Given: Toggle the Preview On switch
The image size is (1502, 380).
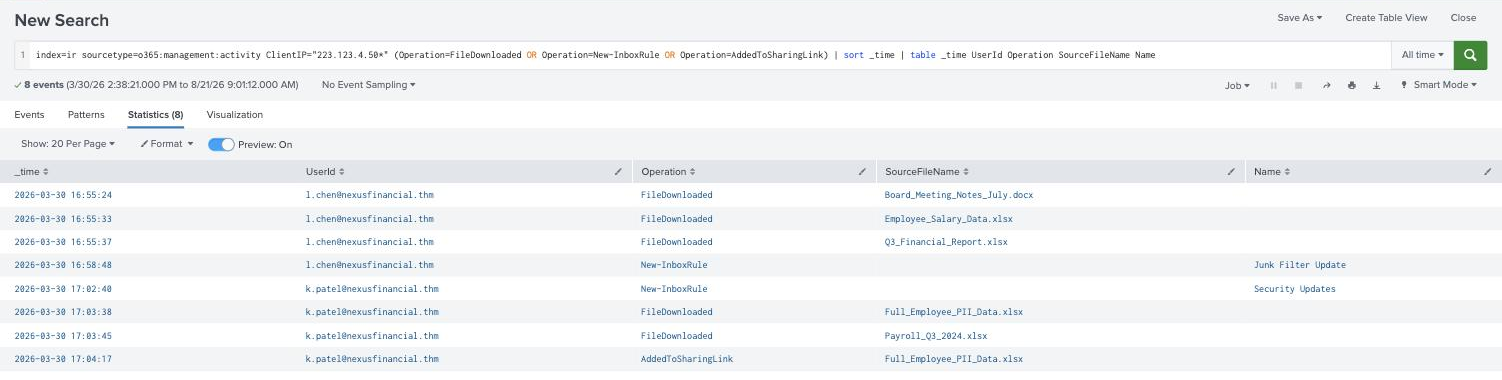Looking at the screenshot, I should tap(221, 144).
